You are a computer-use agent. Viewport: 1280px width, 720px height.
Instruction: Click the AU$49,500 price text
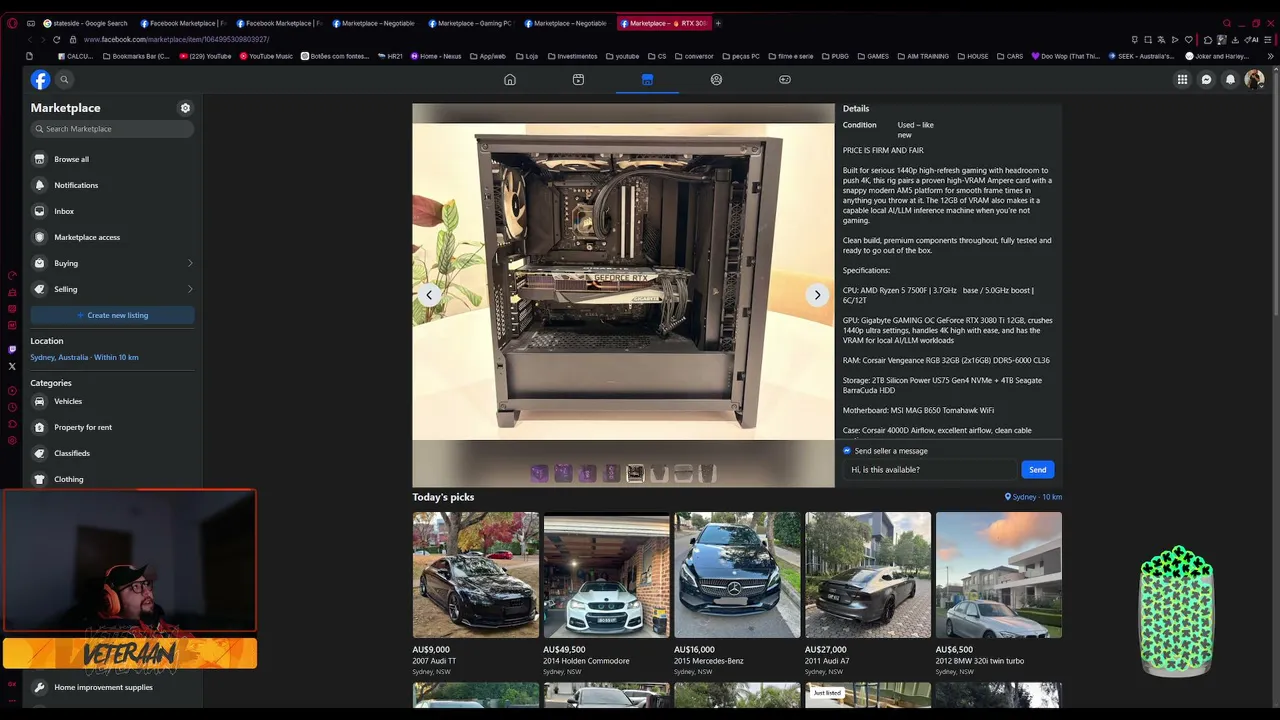(x=564, y=650)
